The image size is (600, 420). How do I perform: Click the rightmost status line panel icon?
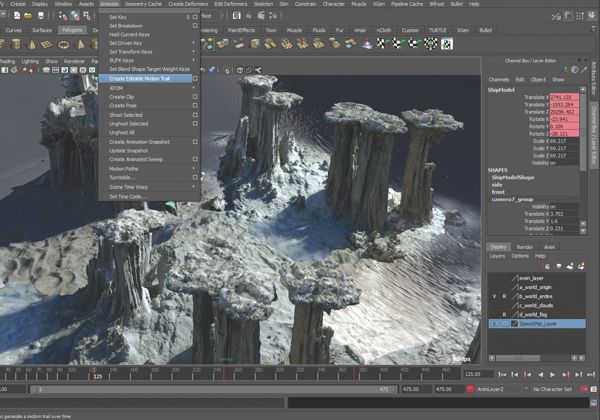pyautogui.click(x=593, y=16)
